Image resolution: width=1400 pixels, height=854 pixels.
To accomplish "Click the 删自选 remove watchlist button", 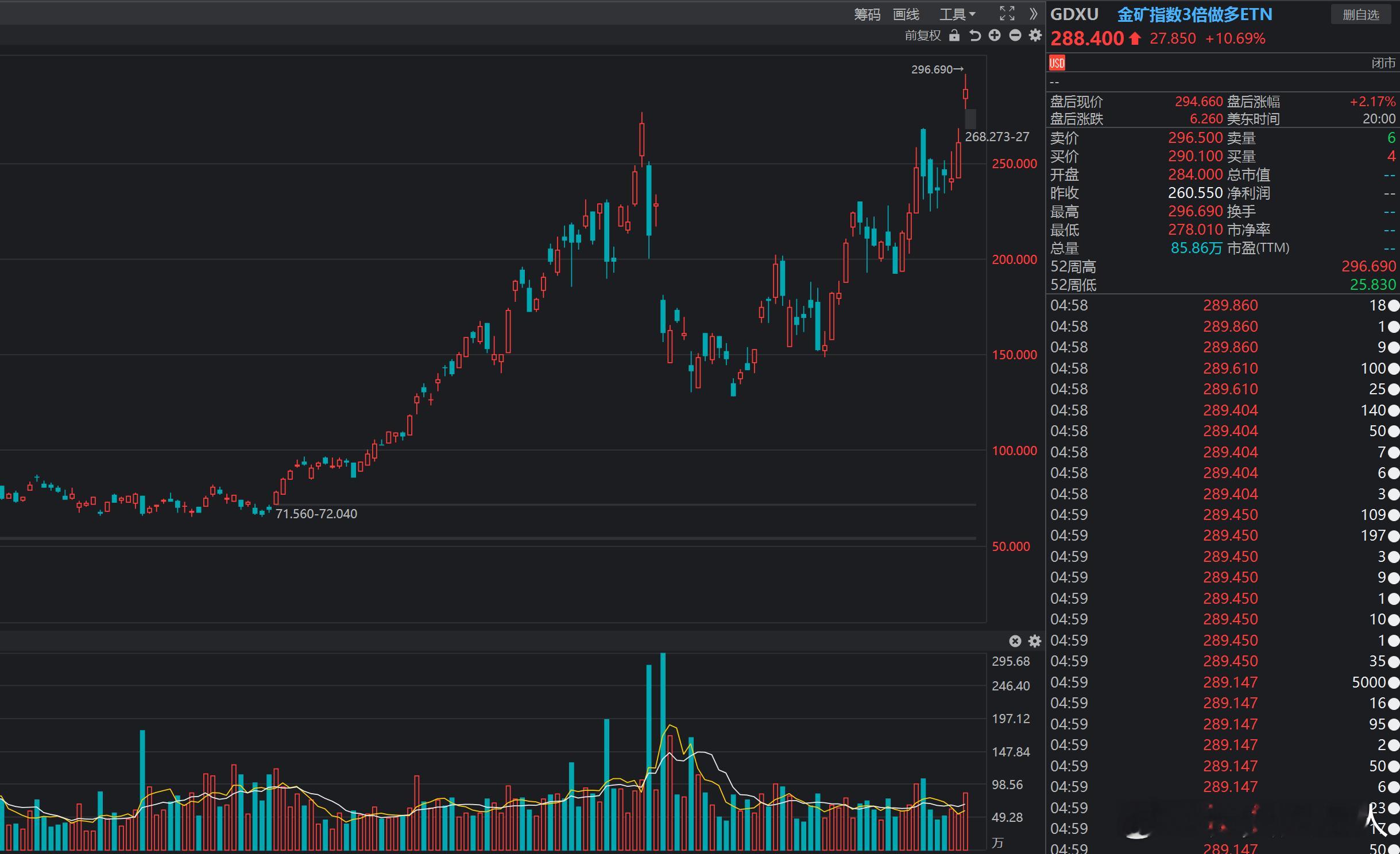I will 1360,14.
